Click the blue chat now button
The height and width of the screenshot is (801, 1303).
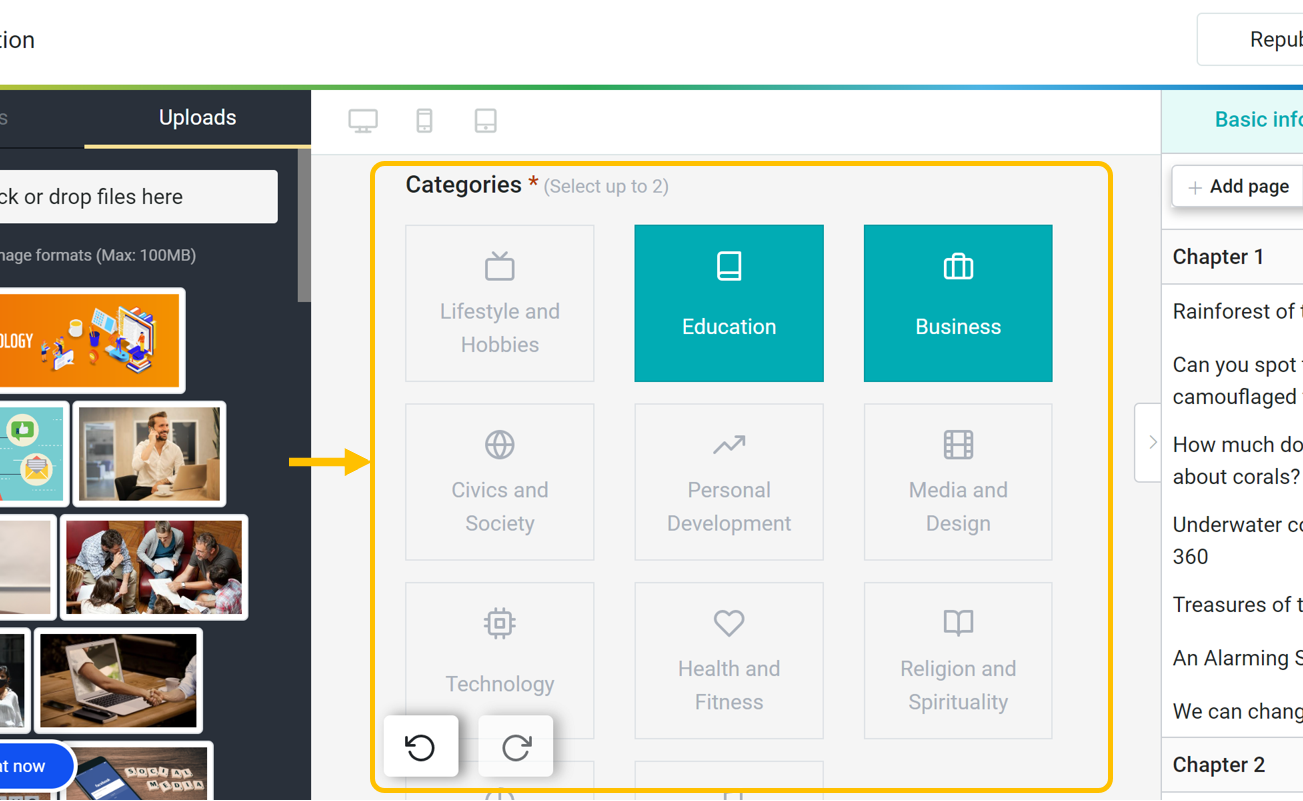36,767
